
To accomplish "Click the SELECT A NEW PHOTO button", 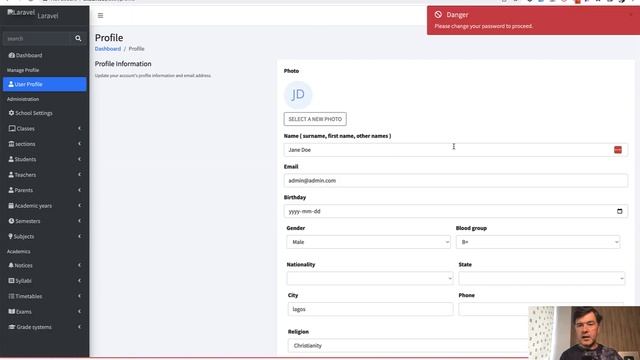I will tap(315, 119).
